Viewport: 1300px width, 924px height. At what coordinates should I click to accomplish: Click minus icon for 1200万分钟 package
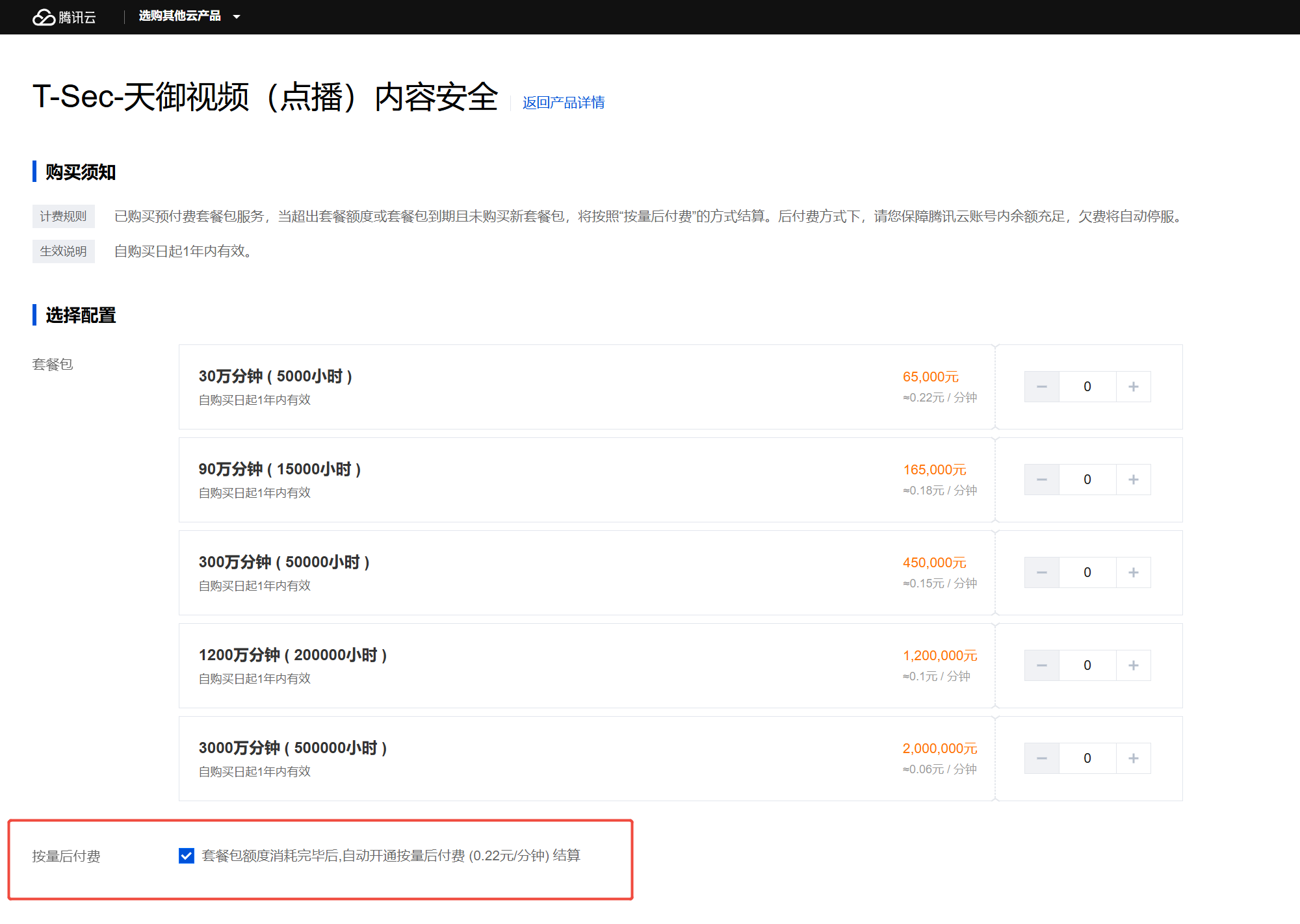click(x=1041, y=665)
